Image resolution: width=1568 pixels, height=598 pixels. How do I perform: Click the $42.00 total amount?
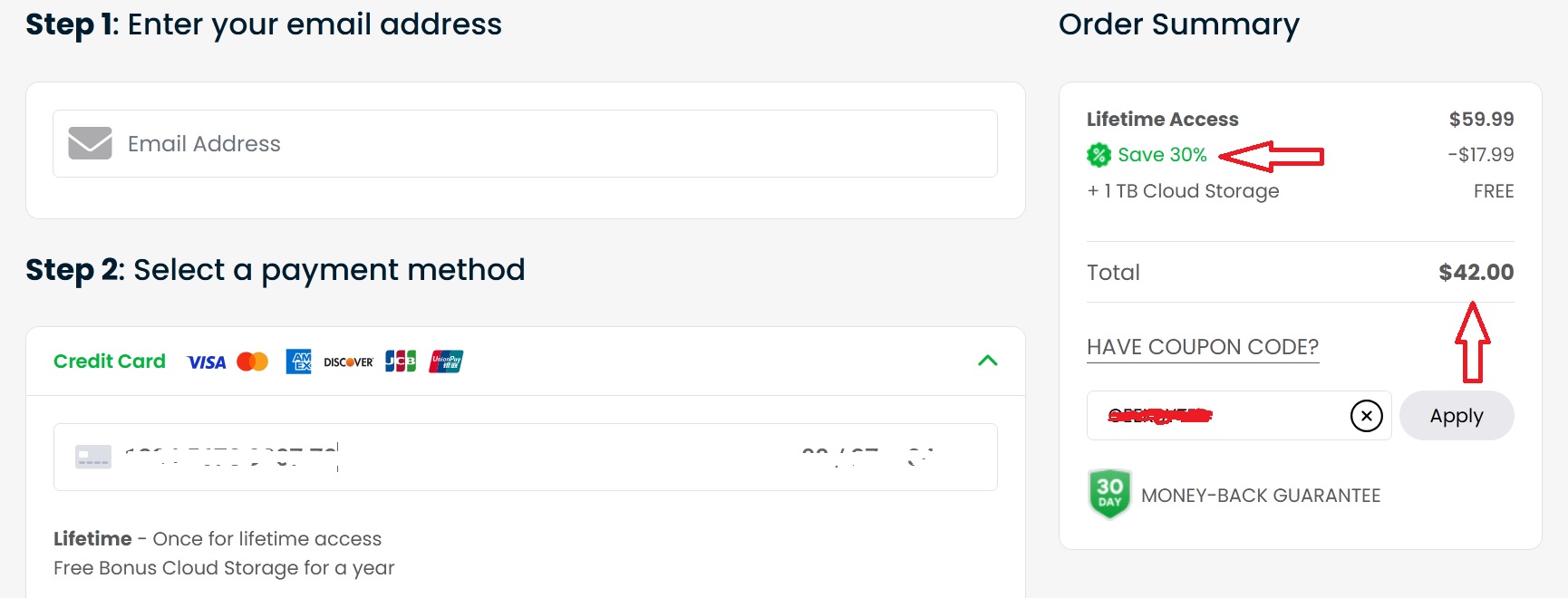(x=1476, y=272)
